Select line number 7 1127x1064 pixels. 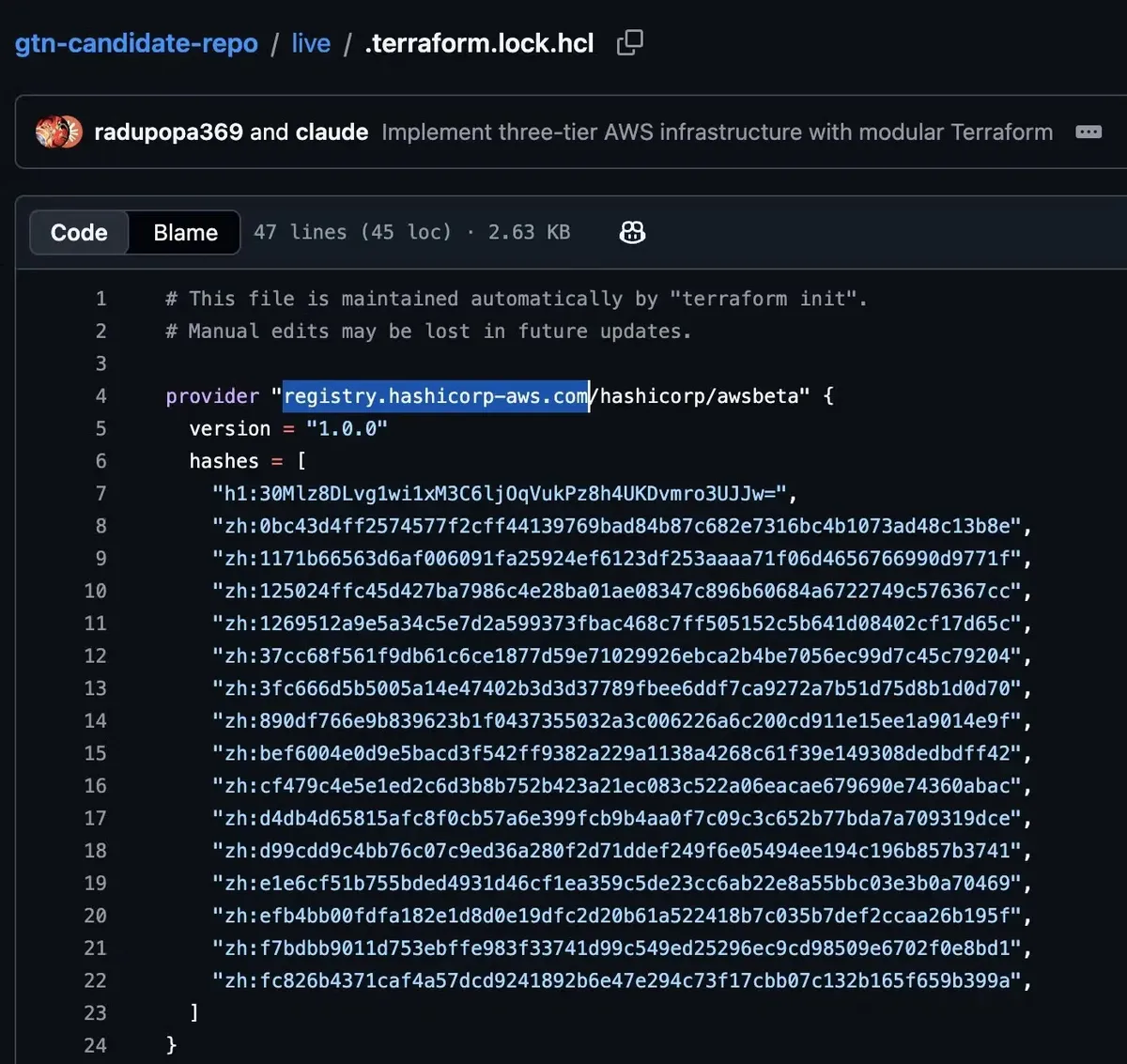(101, 493)
